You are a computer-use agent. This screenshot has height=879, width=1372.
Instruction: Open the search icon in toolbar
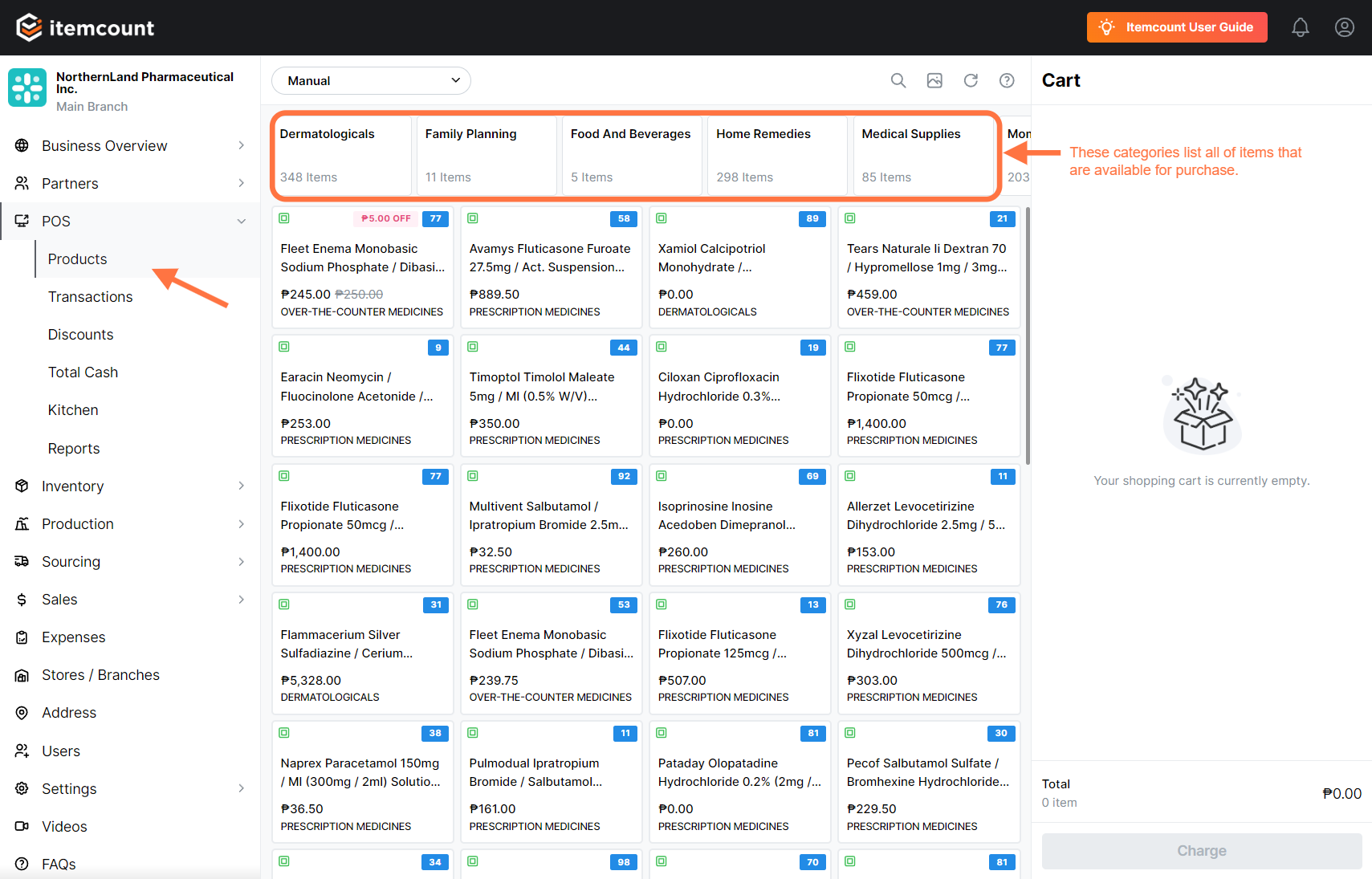click(898, 80)
